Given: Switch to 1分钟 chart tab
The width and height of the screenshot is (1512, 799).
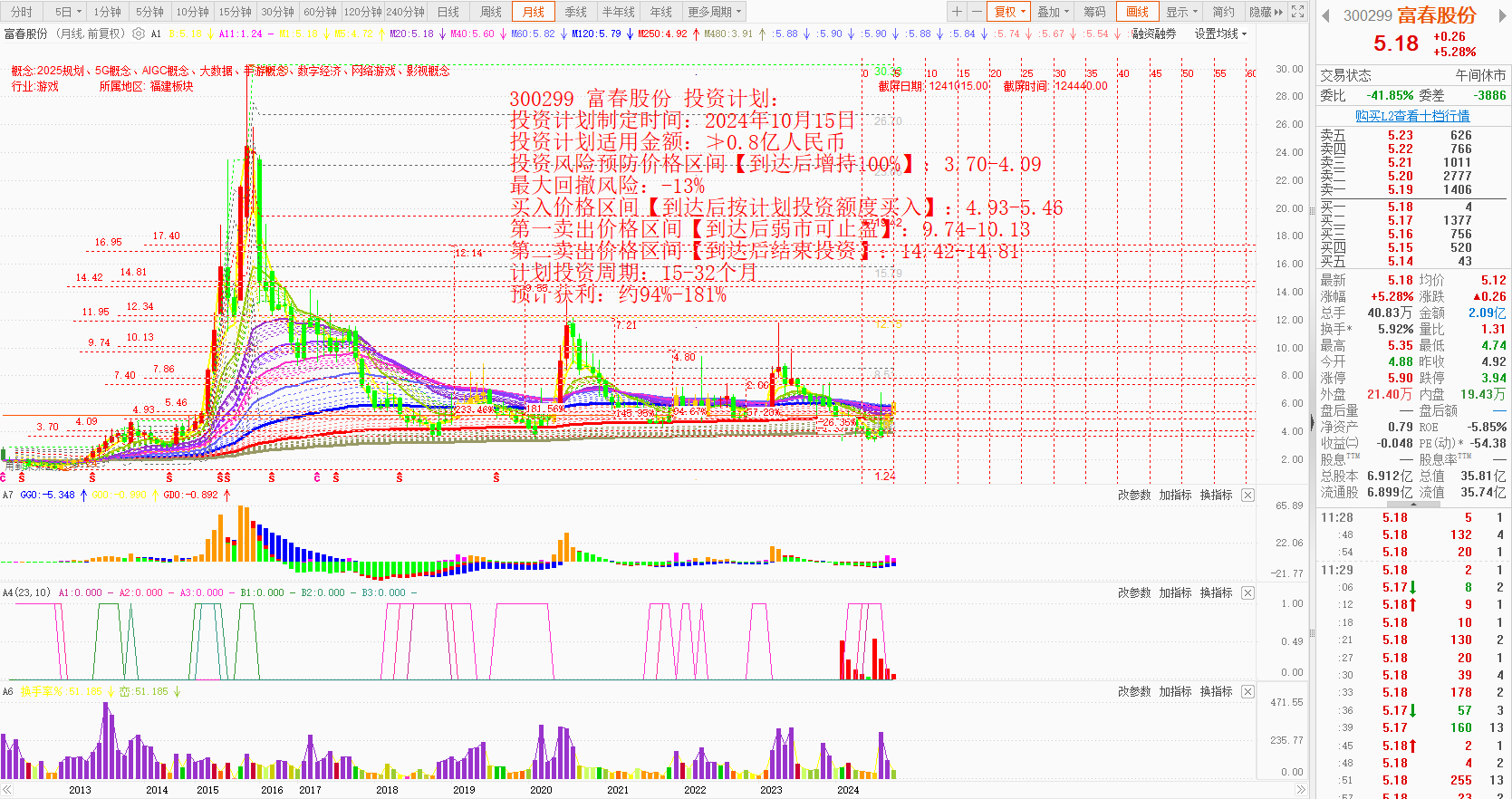Looking at the screenshot, I should (107, 12).
